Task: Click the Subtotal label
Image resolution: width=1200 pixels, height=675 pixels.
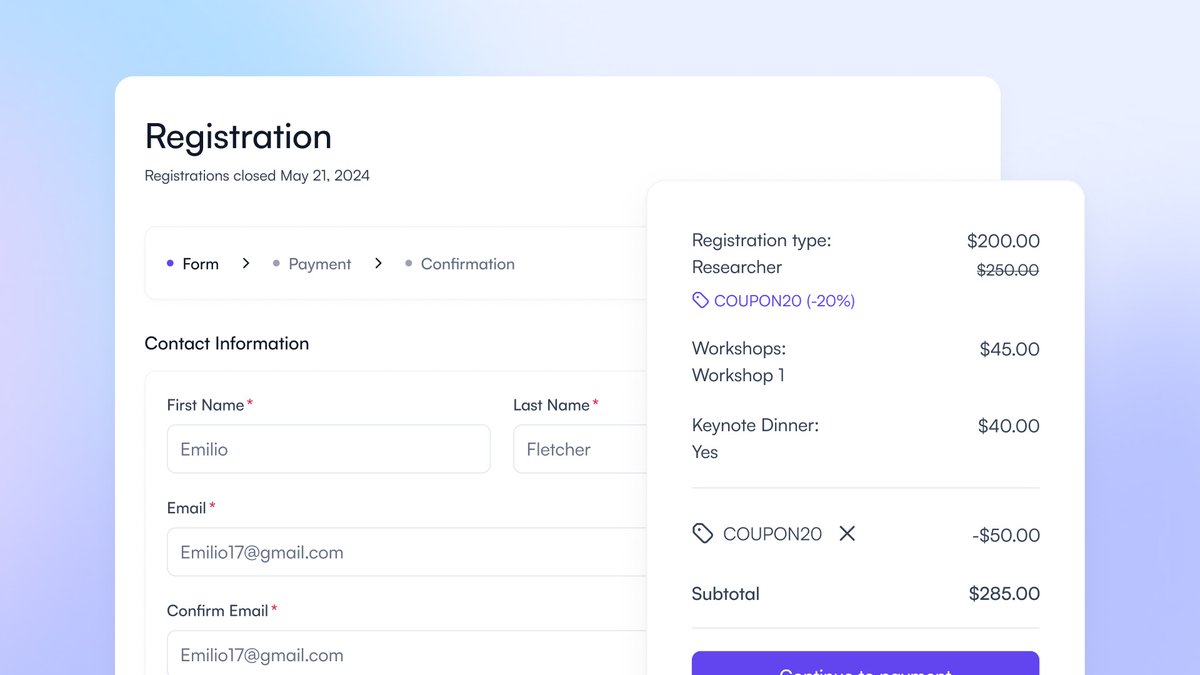Action: 726,593
